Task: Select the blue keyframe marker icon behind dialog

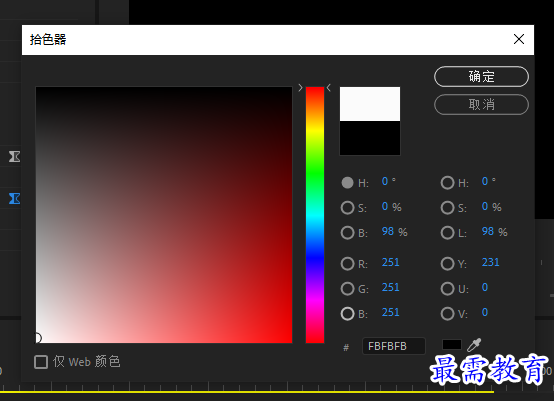Action: (14, 199)
